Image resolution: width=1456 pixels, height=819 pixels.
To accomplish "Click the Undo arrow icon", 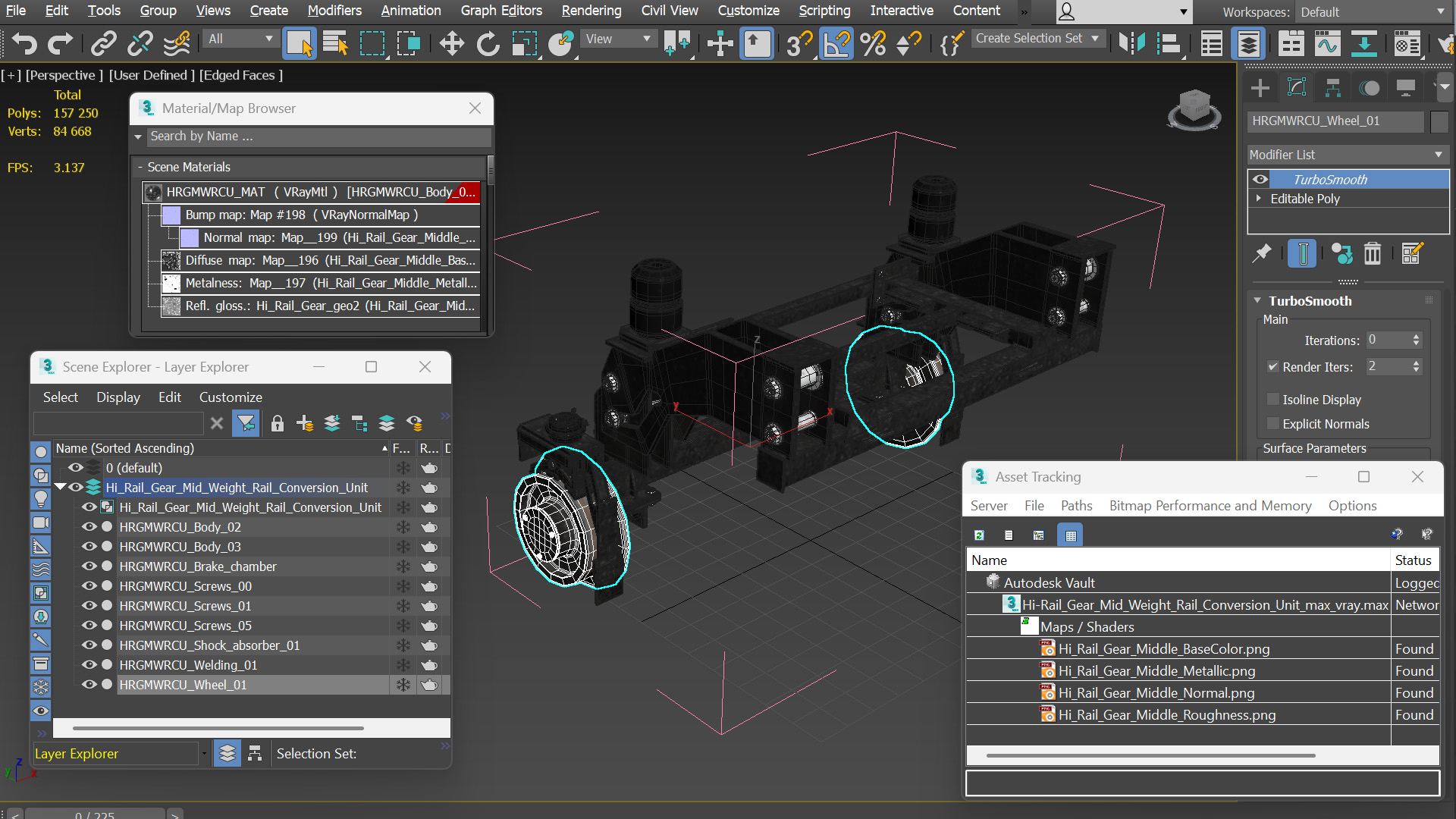I will coord(24,43).
